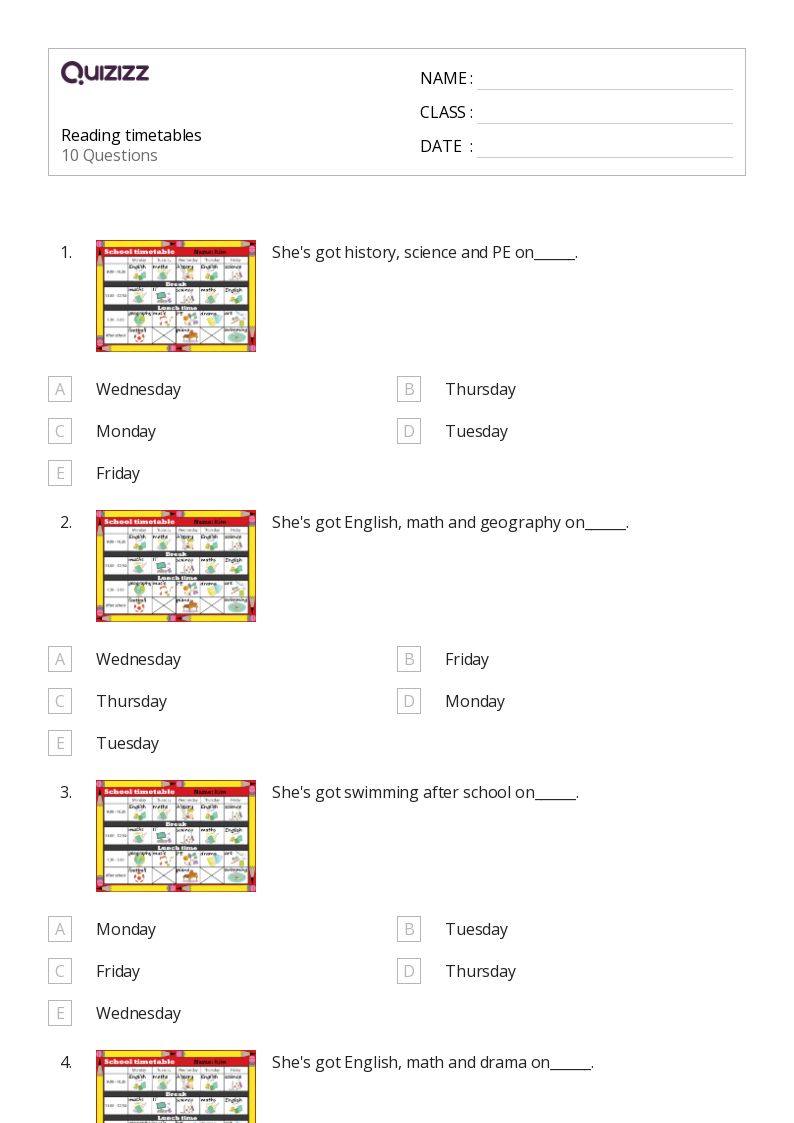Click the DATE input line
Screen dimensions: 794x1123
point(604,147)
